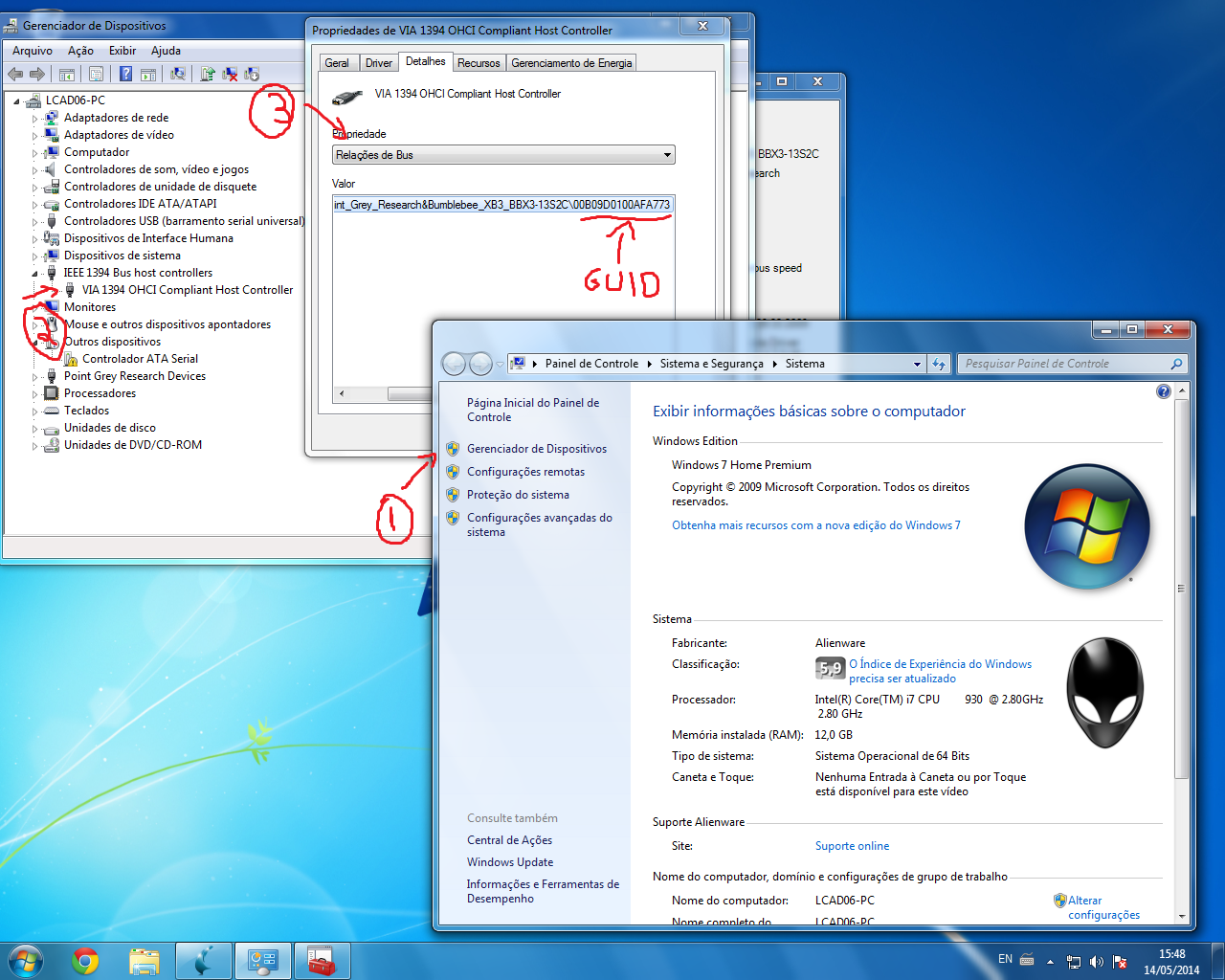Click Obtenha mais recursos com a nova edição link
The width and height of the screenshot is (1225, 980).
tap(816, 525)
